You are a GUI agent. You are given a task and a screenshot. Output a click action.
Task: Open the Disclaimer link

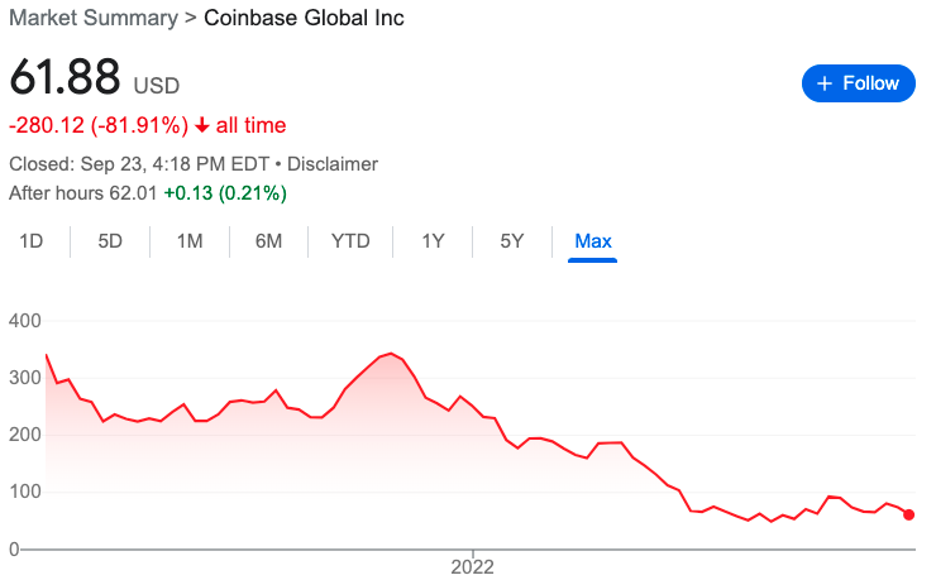[332, 164]
